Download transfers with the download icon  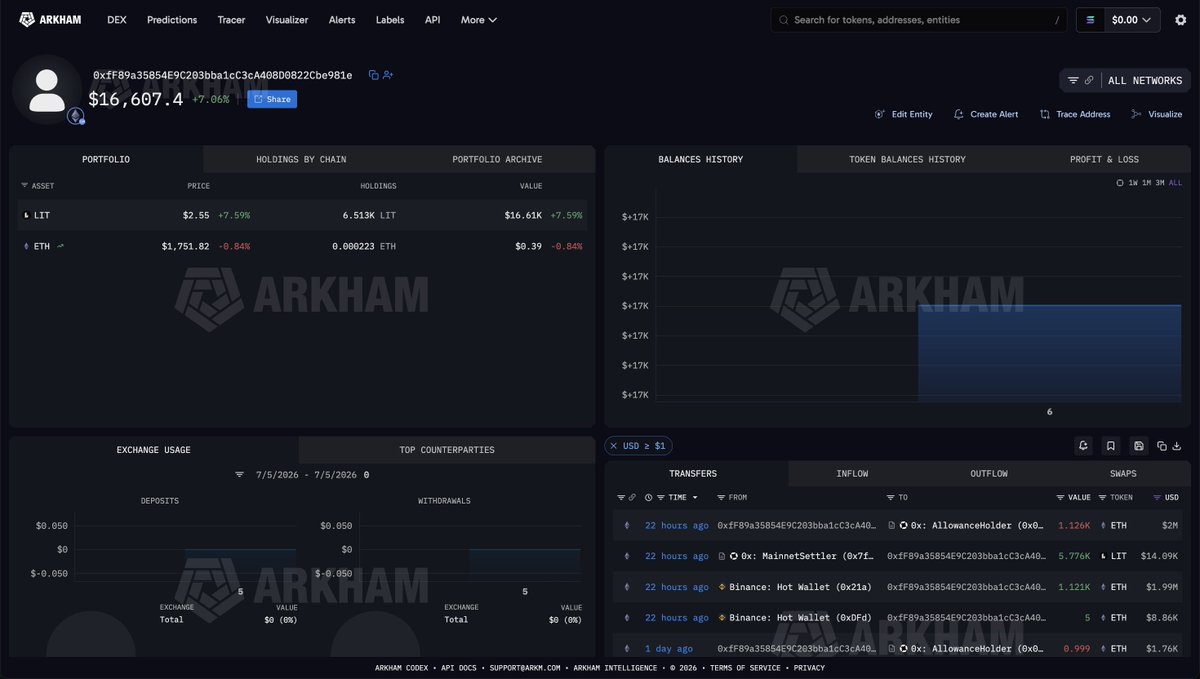tap(1177, 446)
